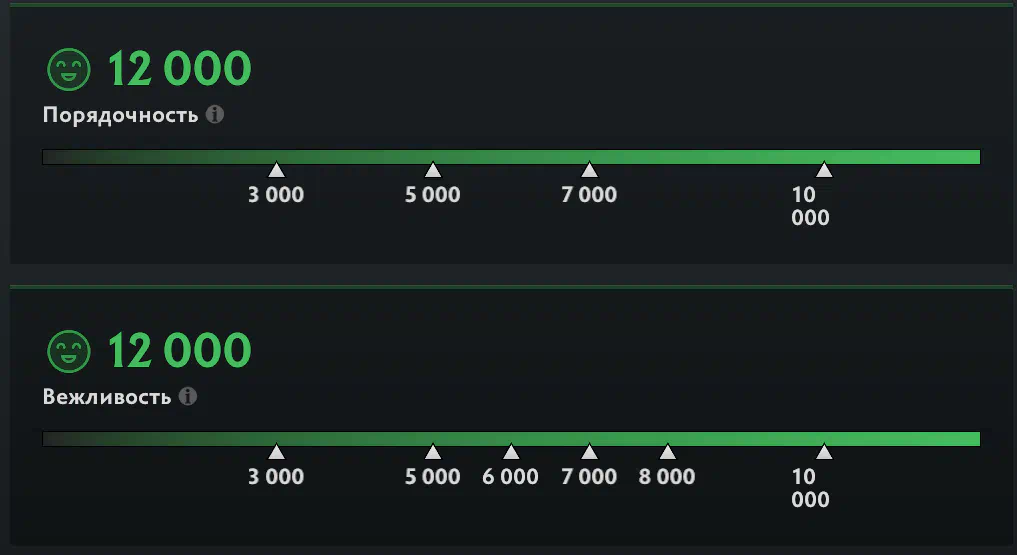This screenshot has width=1017, height=555.
Task: Open the info icon next to Вежливость
Action: pos(187,396)
